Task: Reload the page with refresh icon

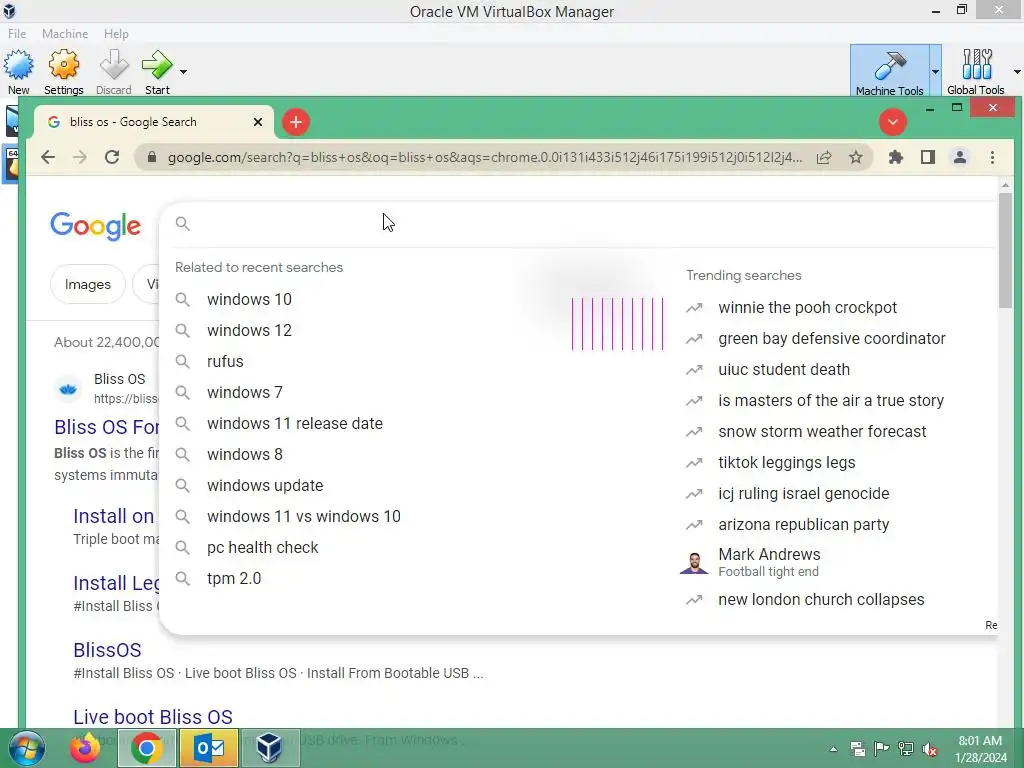Action: coord(112,157)
